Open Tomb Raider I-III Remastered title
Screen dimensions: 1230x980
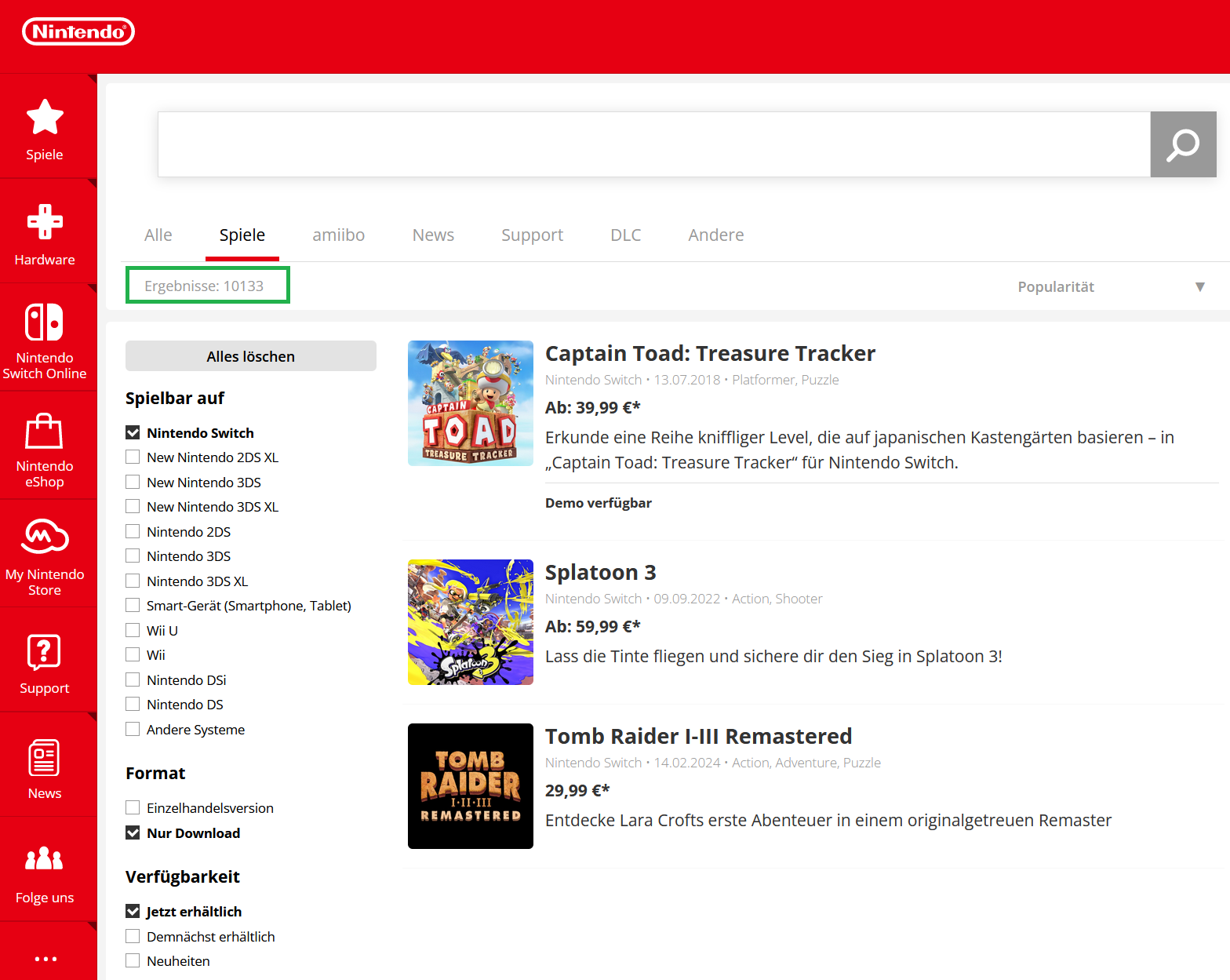point(698,736)
